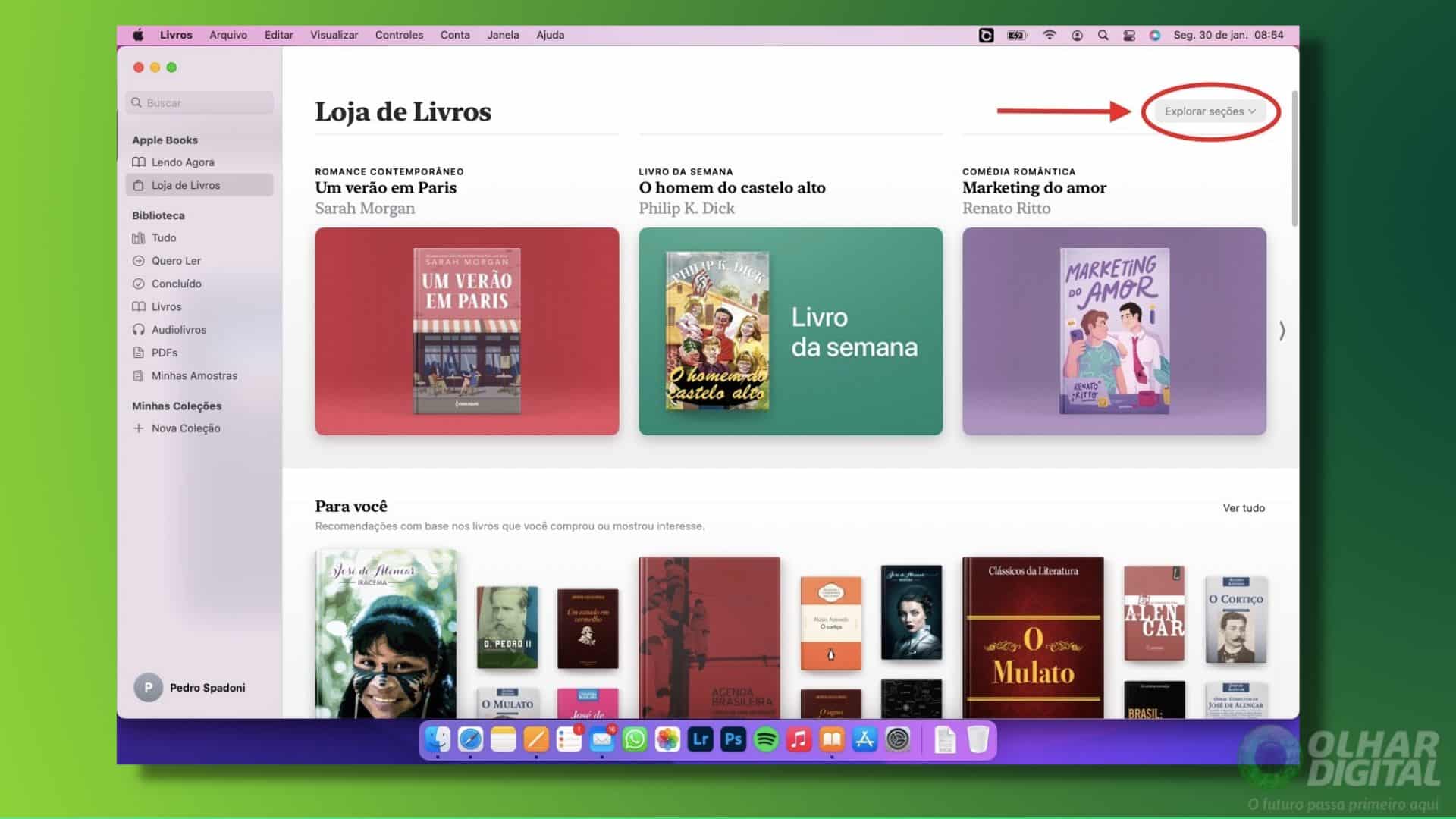
Task: Open Finder from the Dock
Action: 438,739
